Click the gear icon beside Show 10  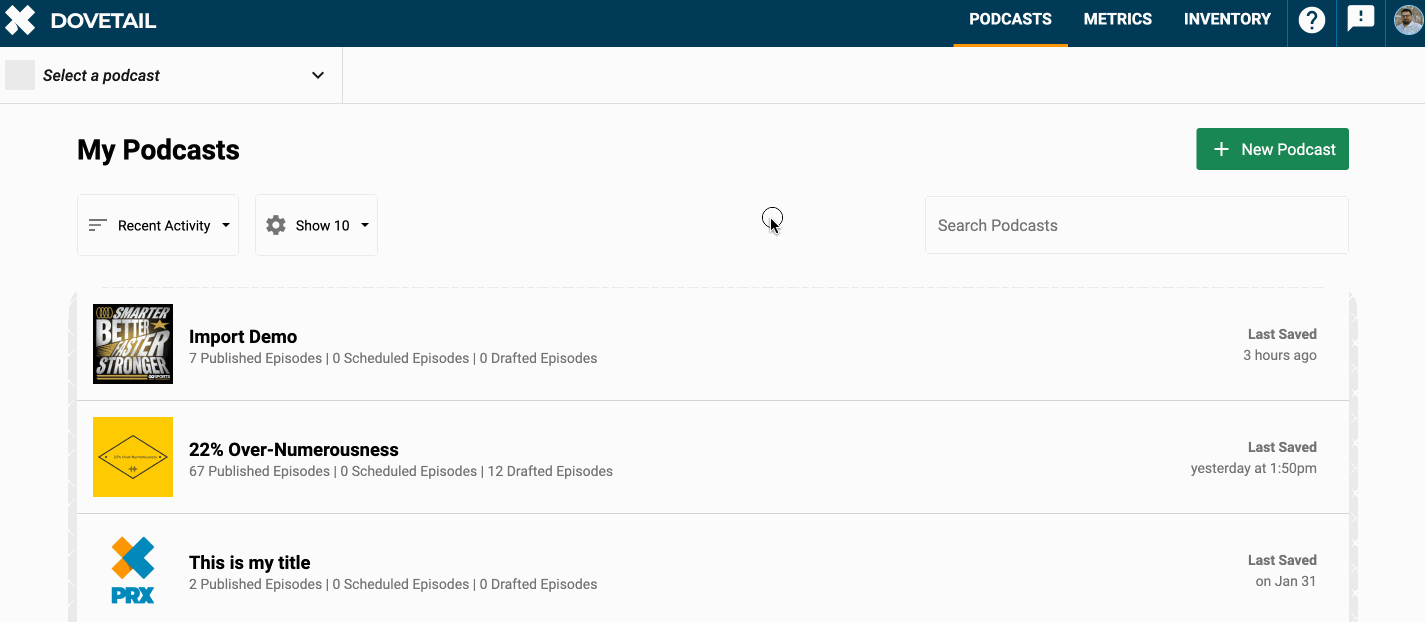click(276, 225)
